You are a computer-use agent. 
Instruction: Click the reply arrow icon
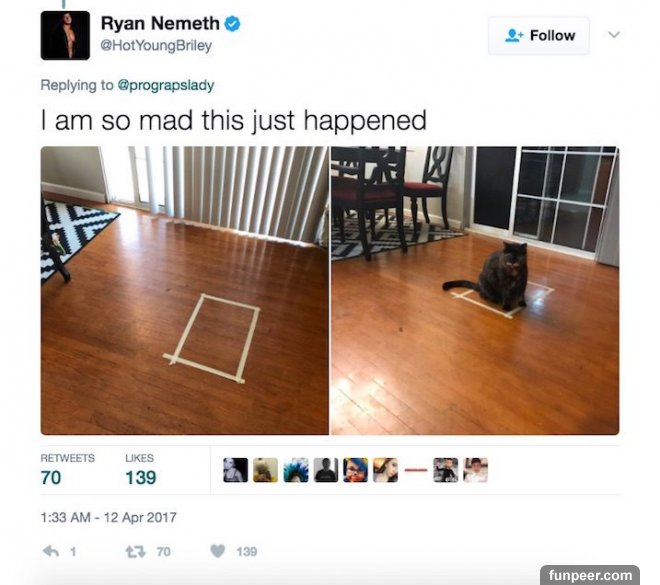tap(51, 551)
